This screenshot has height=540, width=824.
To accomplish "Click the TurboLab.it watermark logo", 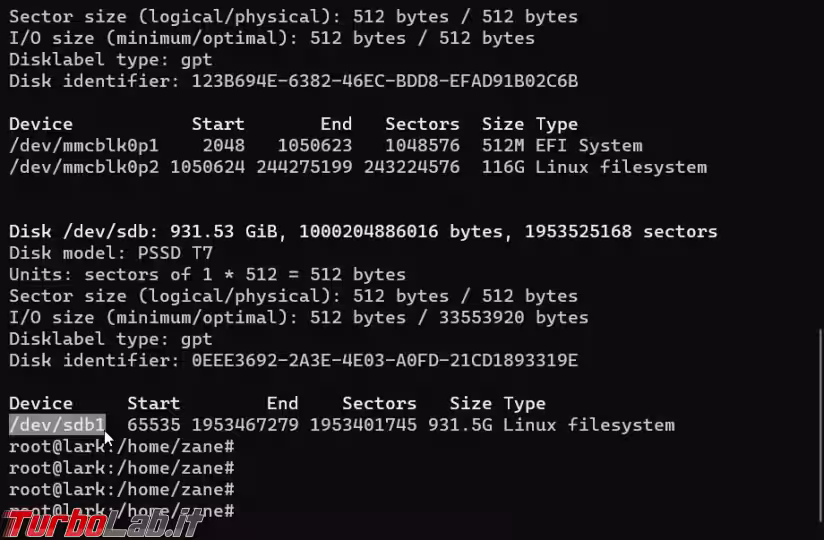I will coord(102,524).
